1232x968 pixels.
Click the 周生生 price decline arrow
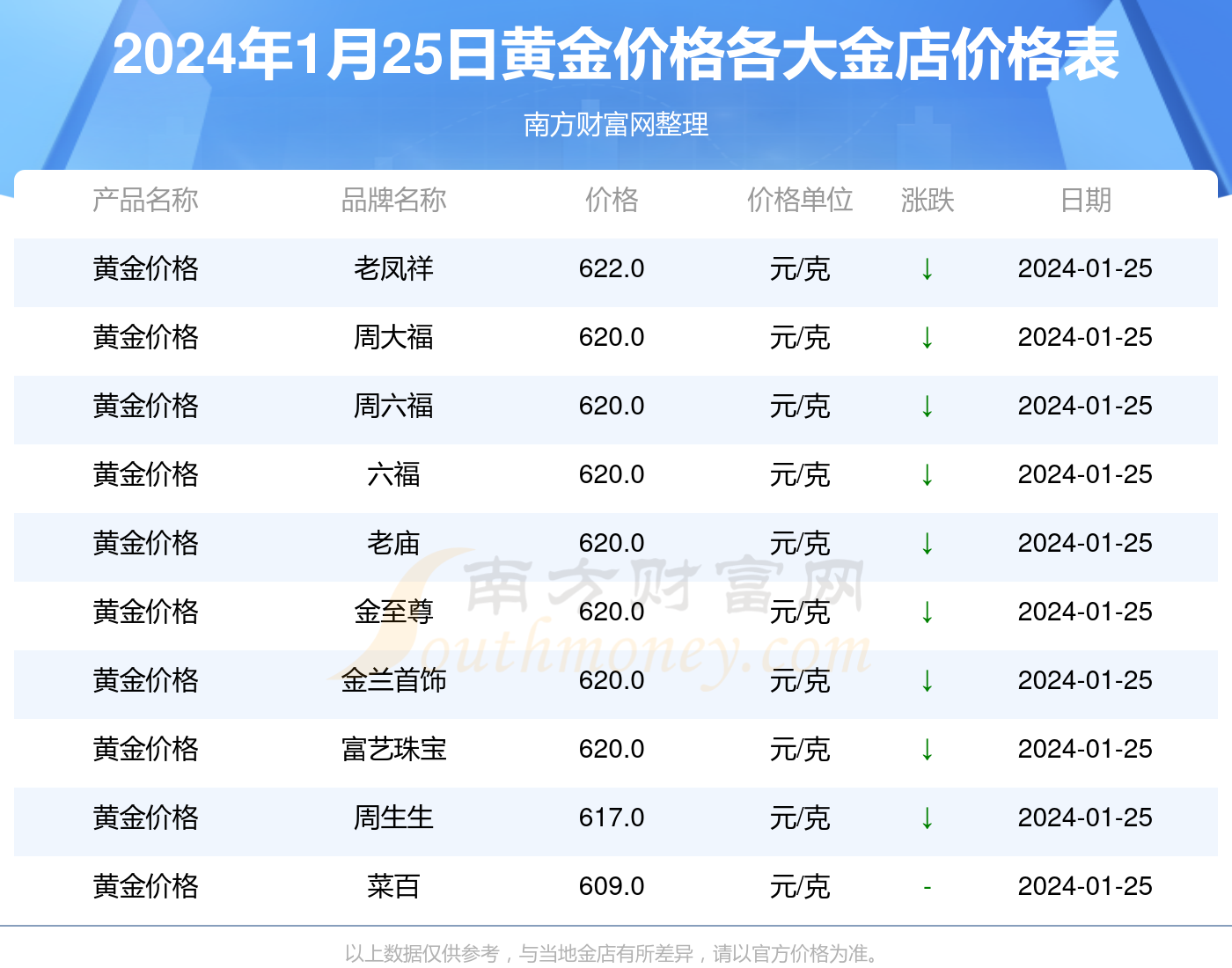(928, 818)
